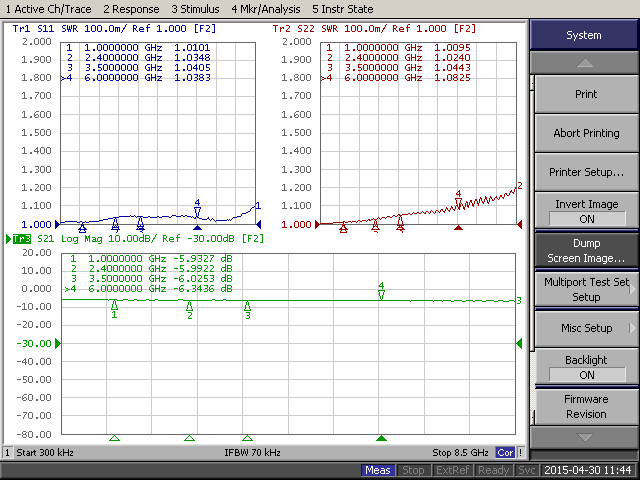Open the 4 Mkr/Analysis menu
The height and width of the screenshot is (480, 640).
(x=266, y=9)
